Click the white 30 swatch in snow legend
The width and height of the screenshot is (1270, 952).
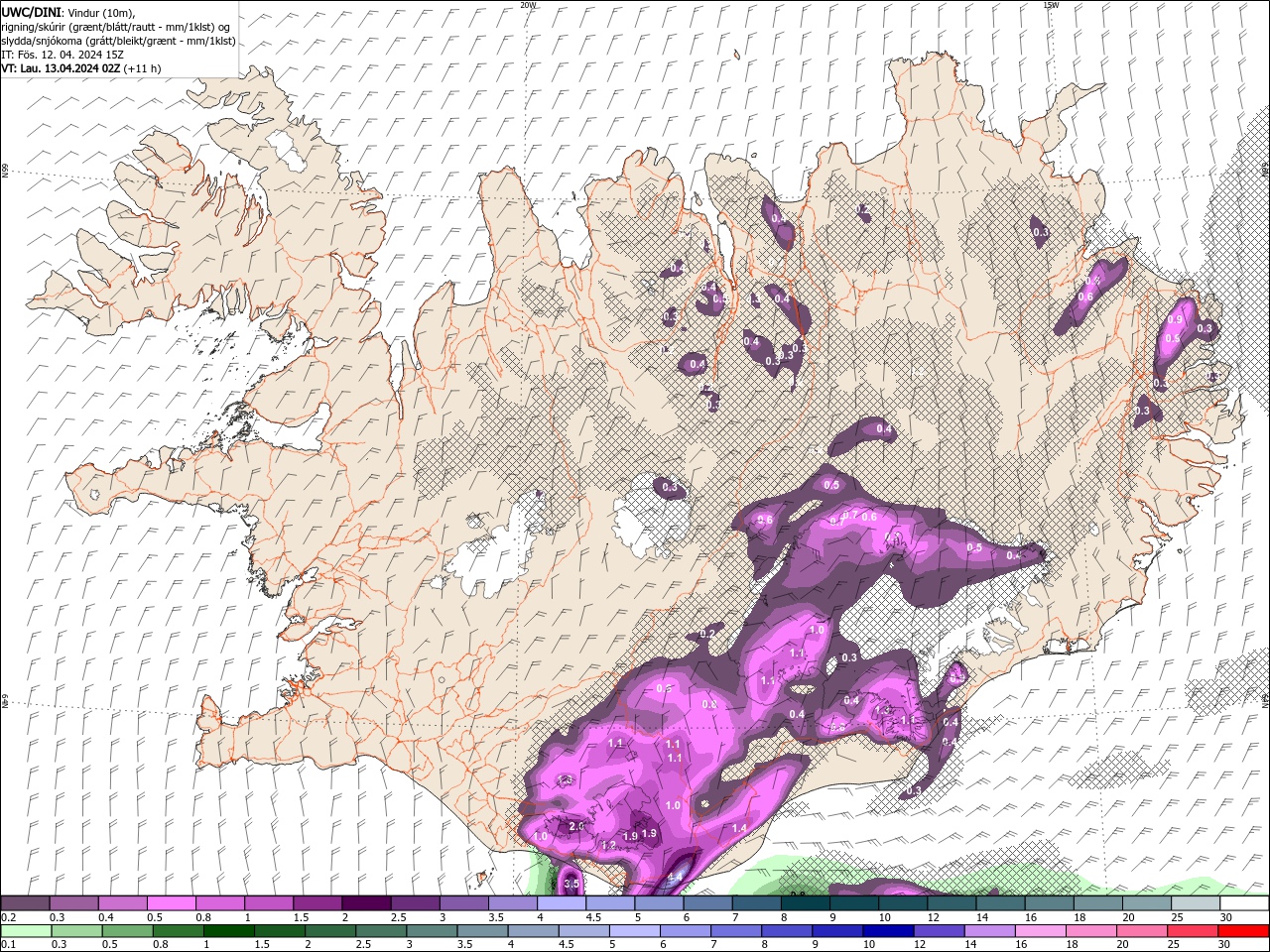coord(1243,903)
